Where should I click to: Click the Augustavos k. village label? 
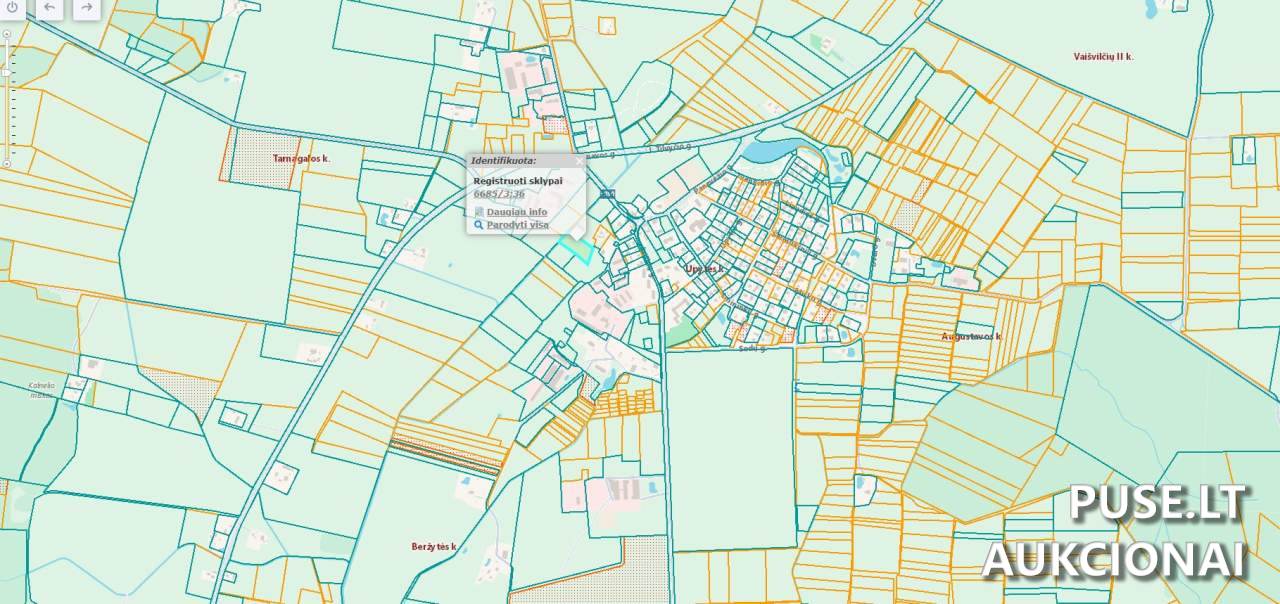click(x=971, y=337)
